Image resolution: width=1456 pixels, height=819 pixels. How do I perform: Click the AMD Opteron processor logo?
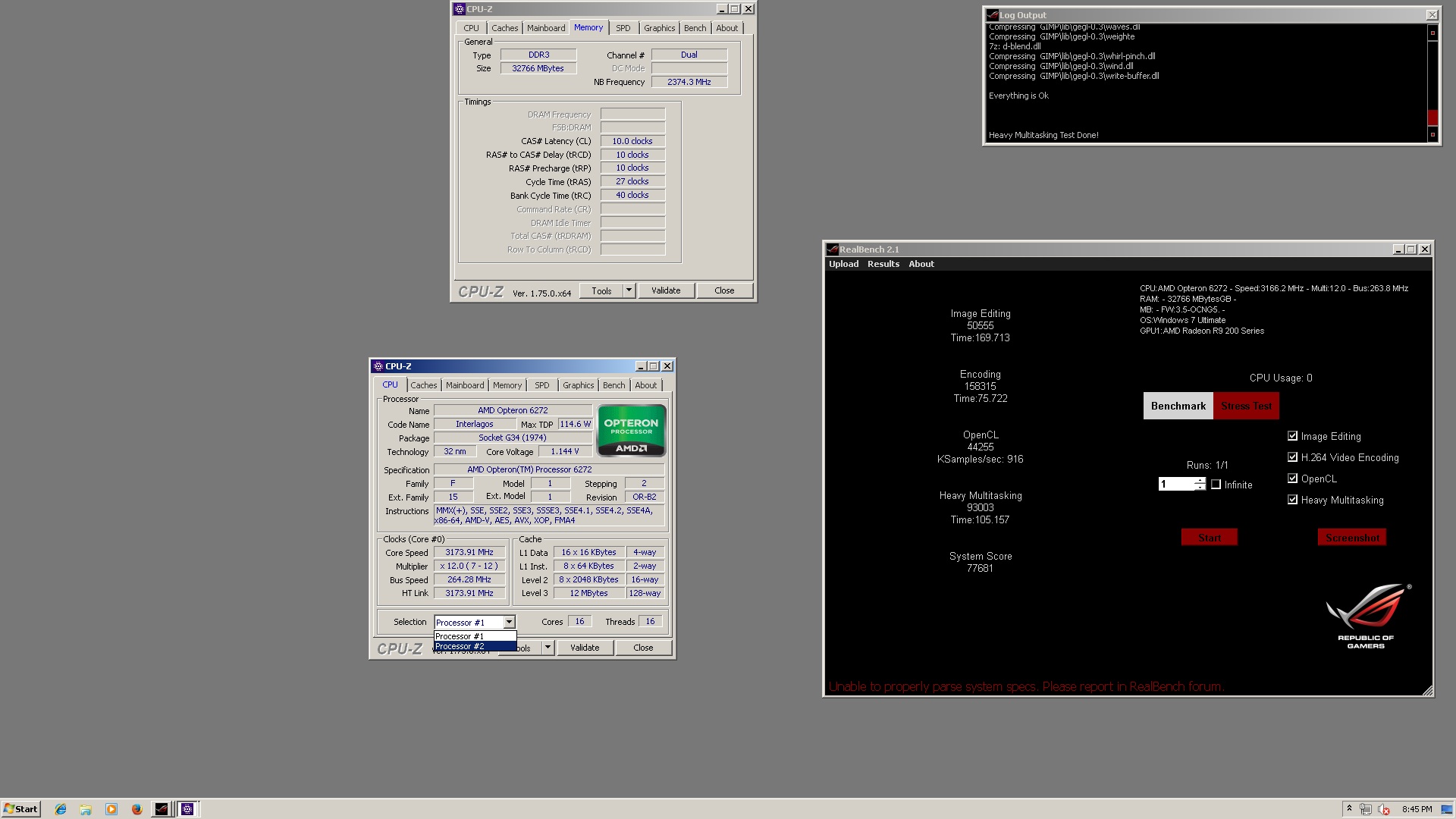(x=632, y=430)
